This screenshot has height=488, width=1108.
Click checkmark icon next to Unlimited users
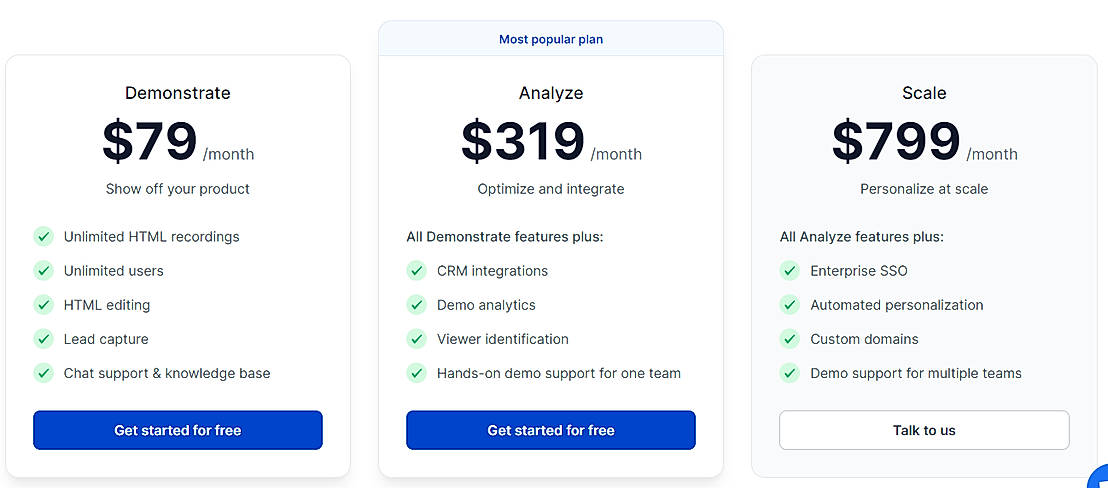tap(44, 271)
